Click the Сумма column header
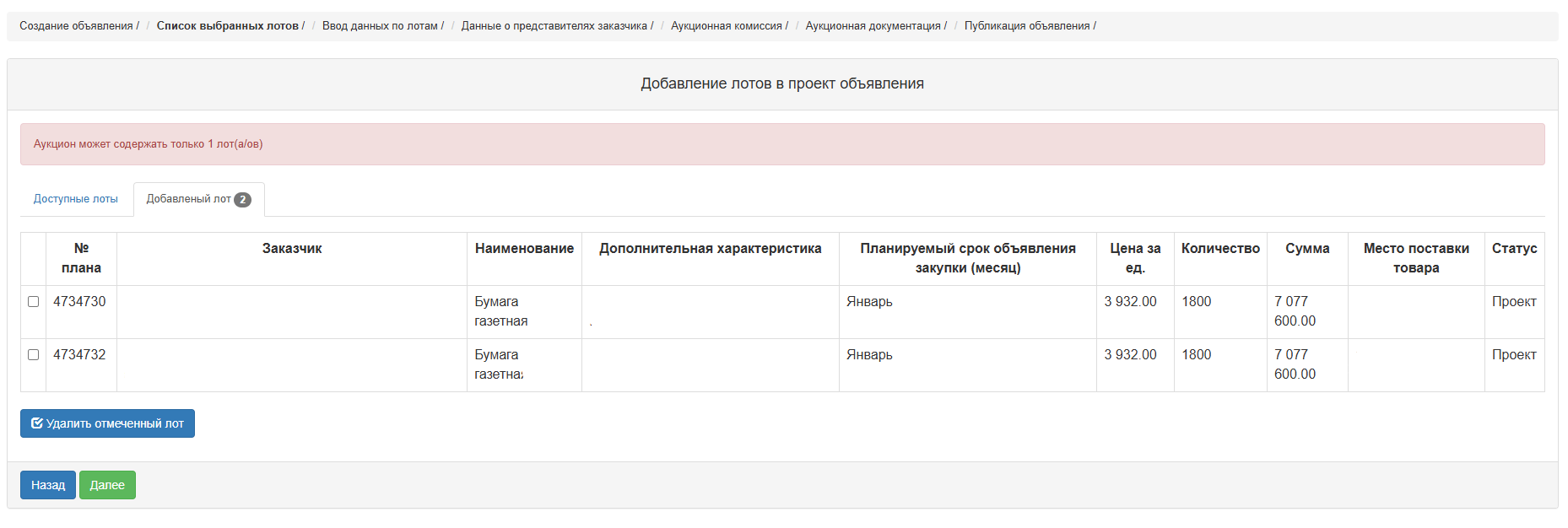1568x528 pixels. click(x=1306, y=249)
